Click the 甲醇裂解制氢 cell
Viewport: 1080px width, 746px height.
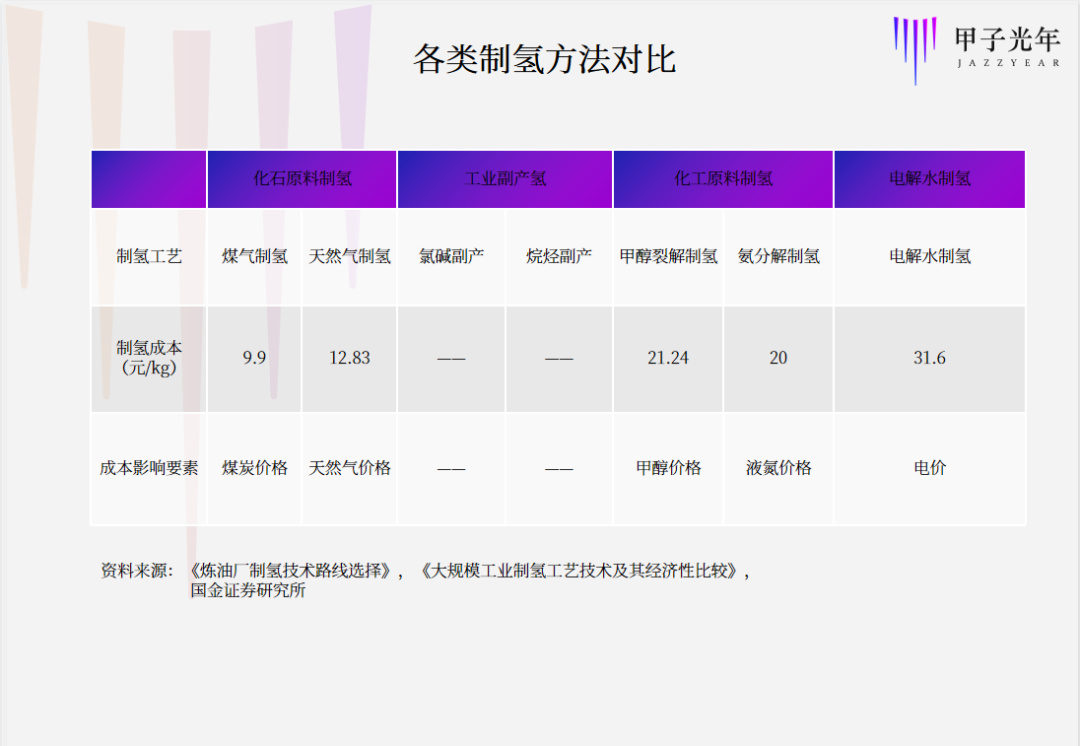click(x=668, y=256)
